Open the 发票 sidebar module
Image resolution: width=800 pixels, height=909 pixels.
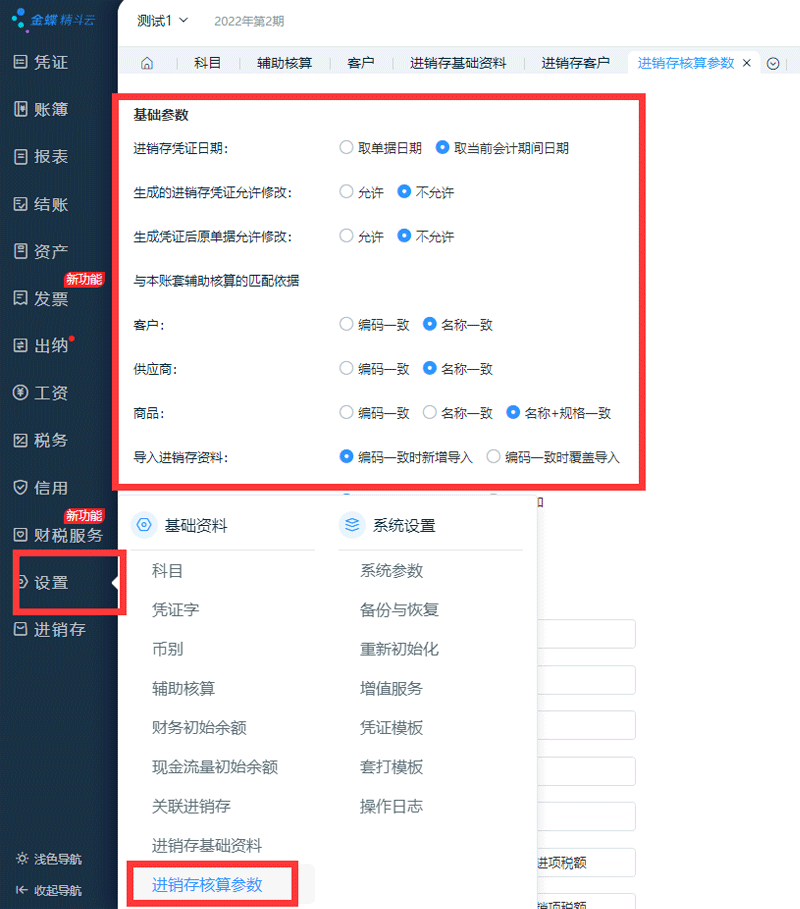pyautogui.click(x=41, y=299)
